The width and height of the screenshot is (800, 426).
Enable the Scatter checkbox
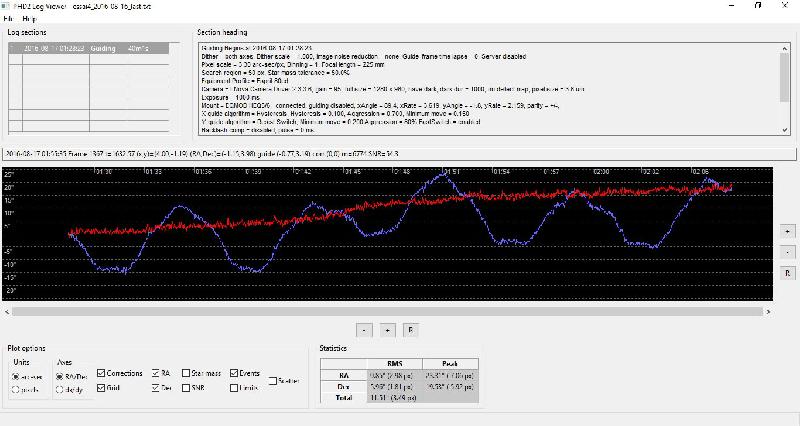273,381
